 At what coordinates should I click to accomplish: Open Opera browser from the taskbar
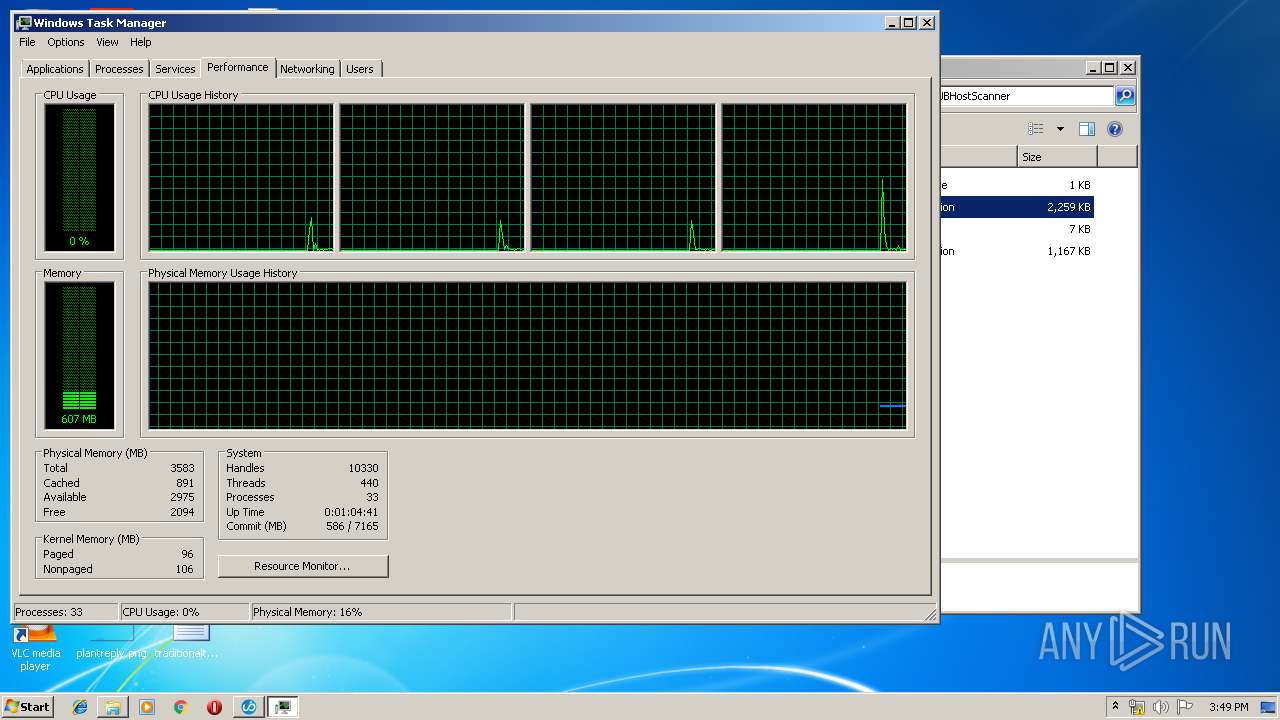pyautogui.click(x=214, y=707)
